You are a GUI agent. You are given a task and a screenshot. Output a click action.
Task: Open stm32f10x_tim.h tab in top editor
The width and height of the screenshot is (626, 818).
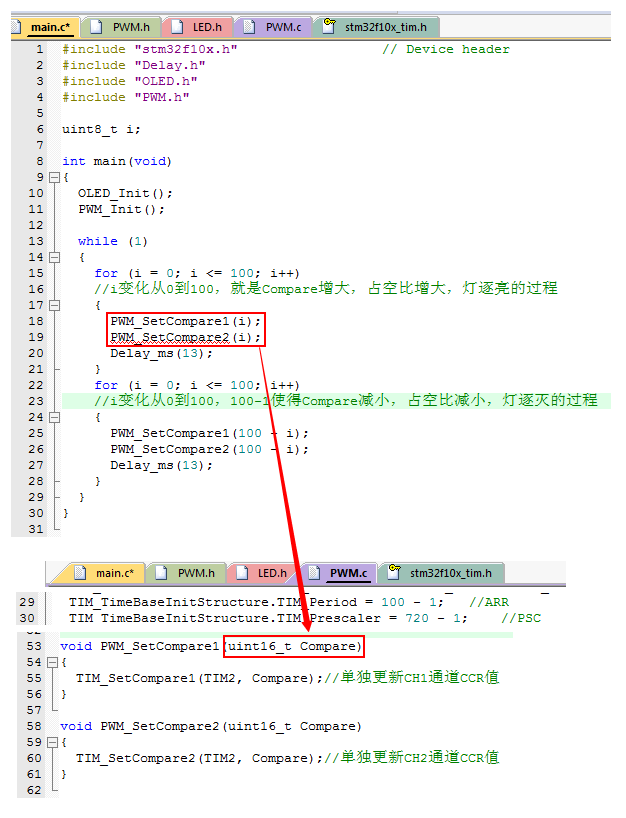pyautogui.click(x=377, y=27)
